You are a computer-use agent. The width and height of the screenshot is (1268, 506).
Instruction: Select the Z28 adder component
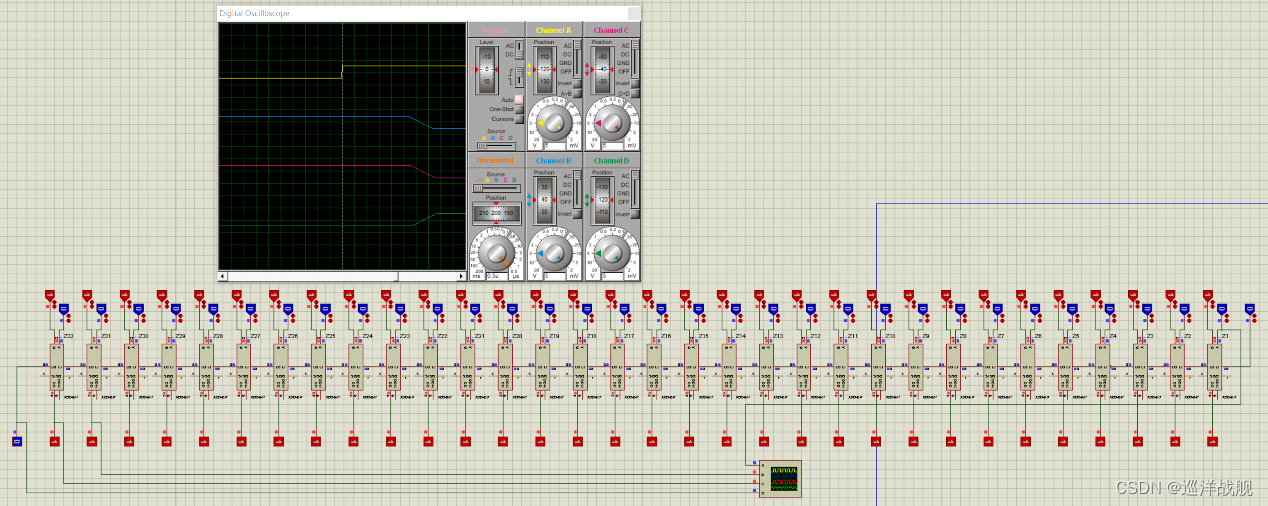pos(207,366)
